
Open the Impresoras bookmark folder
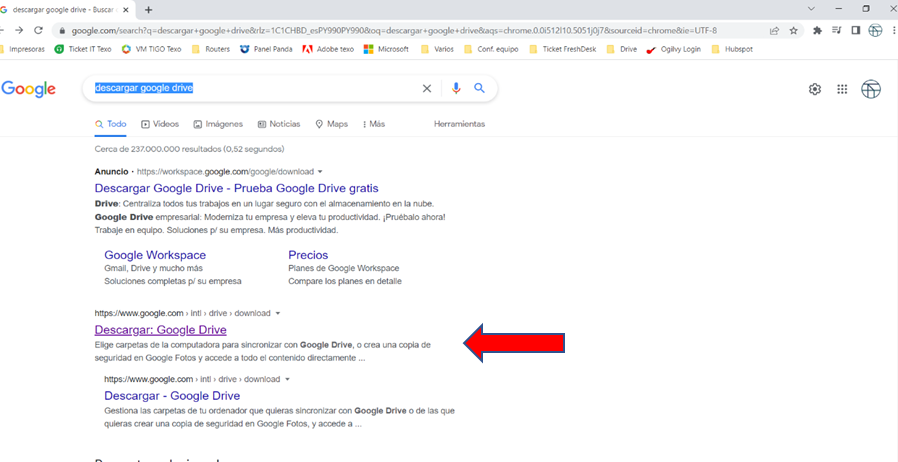[x=23, y=49]
